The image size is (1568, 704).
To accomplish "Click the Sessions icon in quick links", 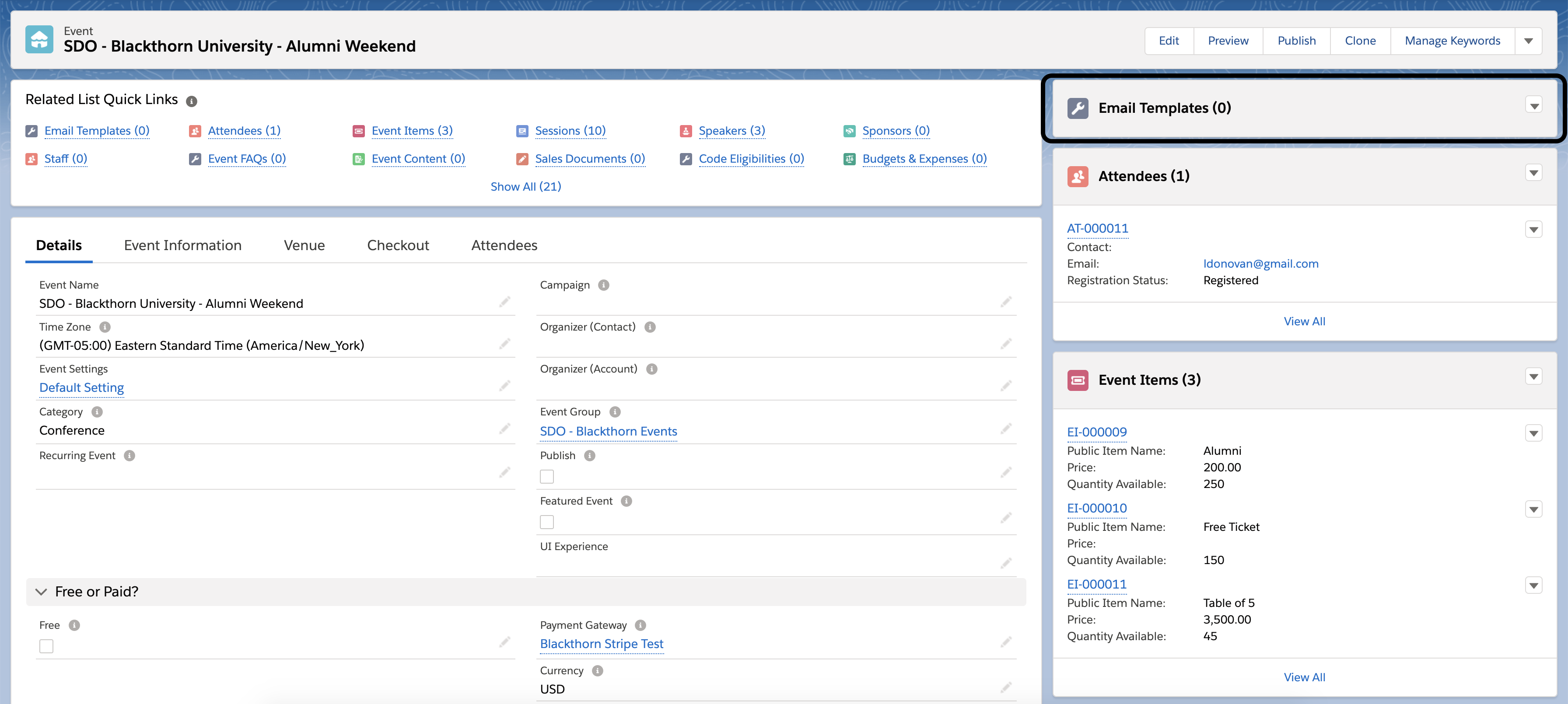I will (x=522, y=131).
